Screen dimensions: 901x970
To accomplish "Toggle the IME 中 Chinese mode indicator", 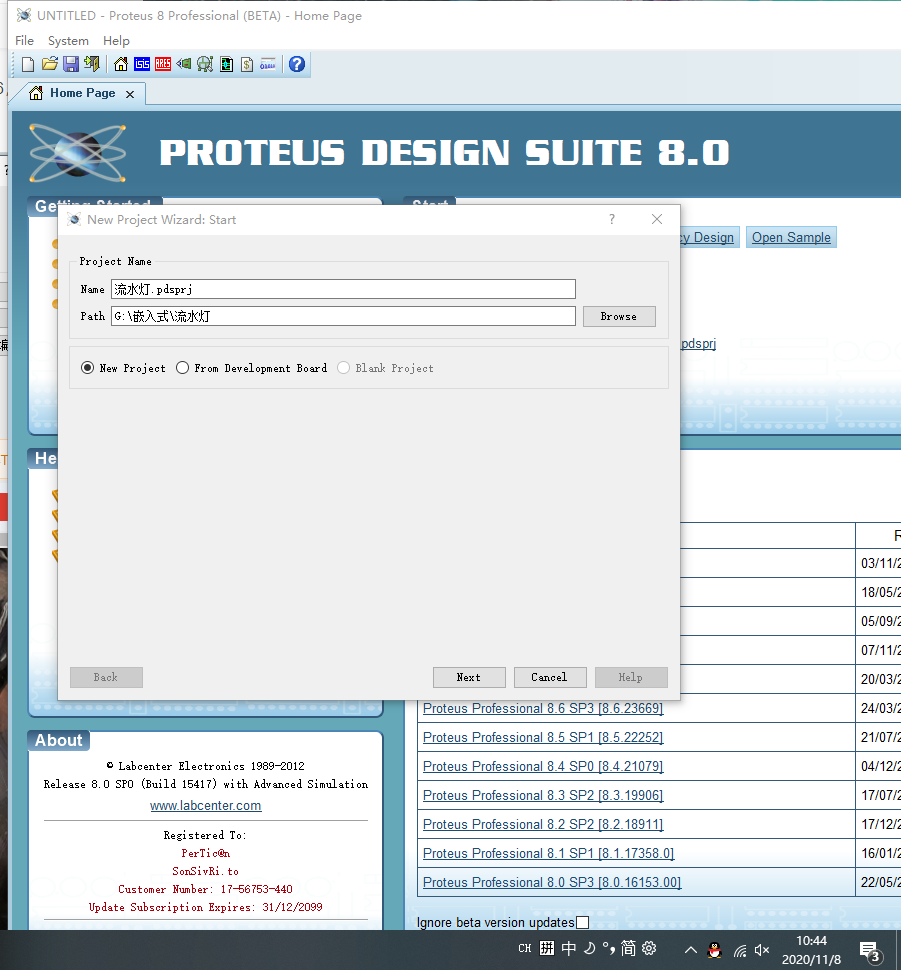I will pos(569,948).
